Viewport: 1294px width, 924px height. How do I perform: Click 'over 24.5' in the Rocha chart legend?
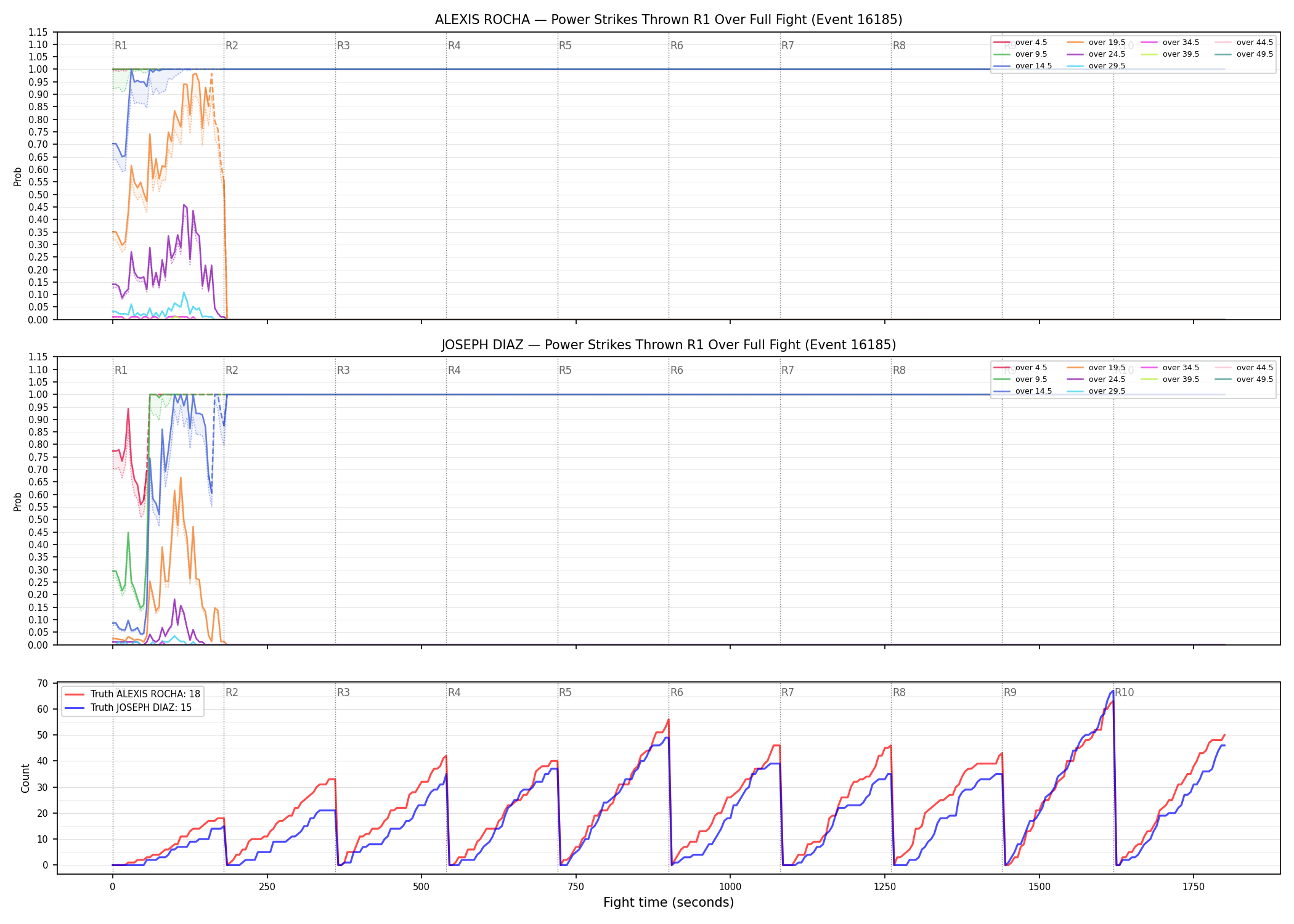click(1107, 54)
